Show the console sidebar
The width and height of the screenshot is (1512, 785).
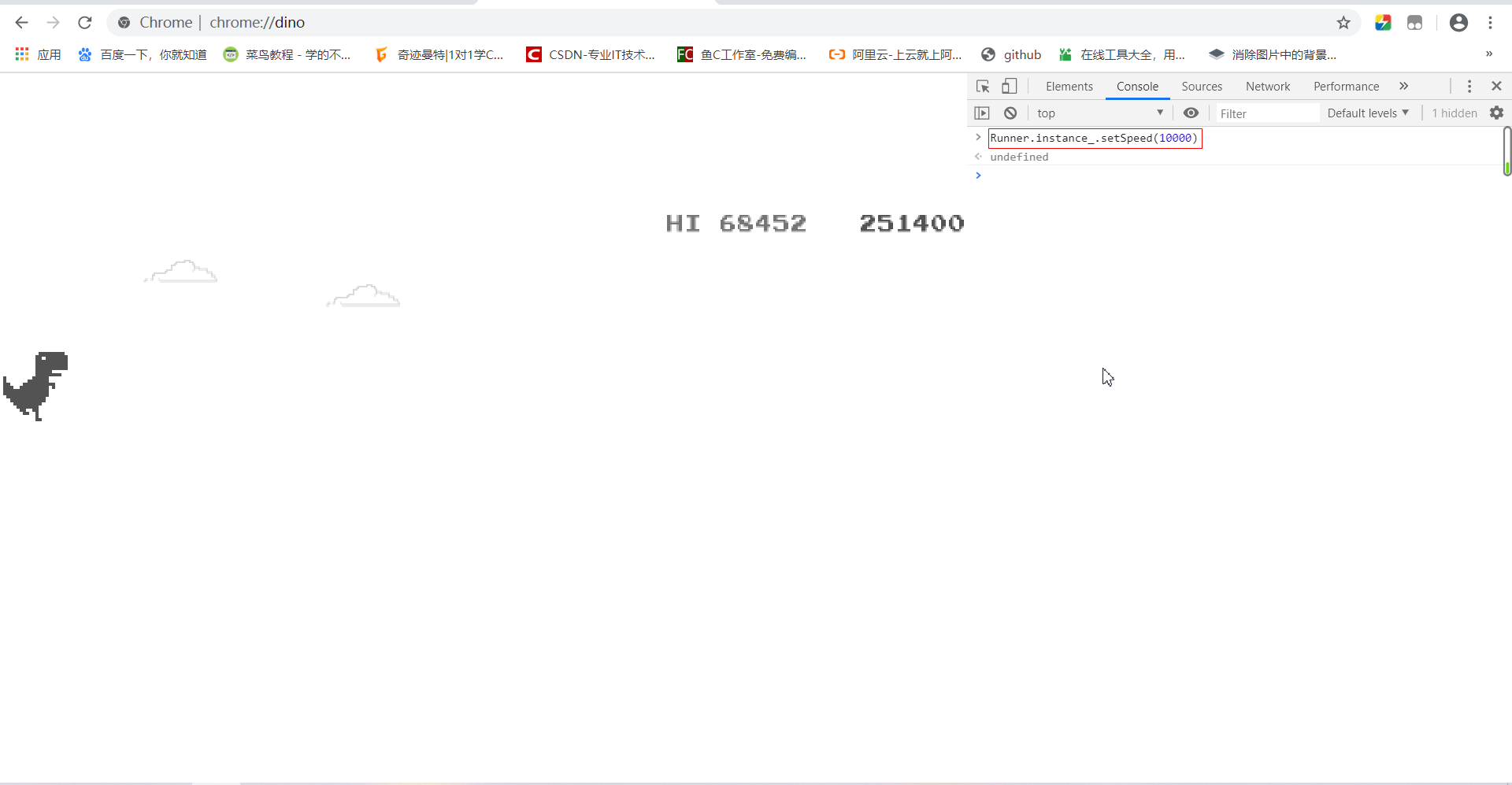(982, 113)
